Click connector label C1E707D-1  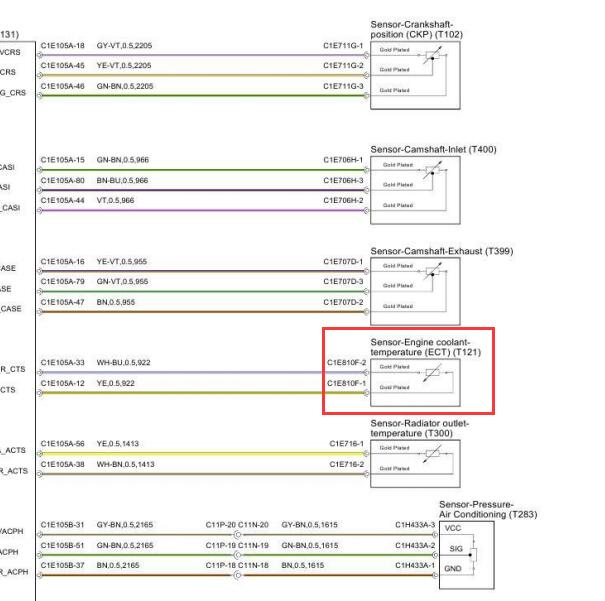tap(343, 262)
